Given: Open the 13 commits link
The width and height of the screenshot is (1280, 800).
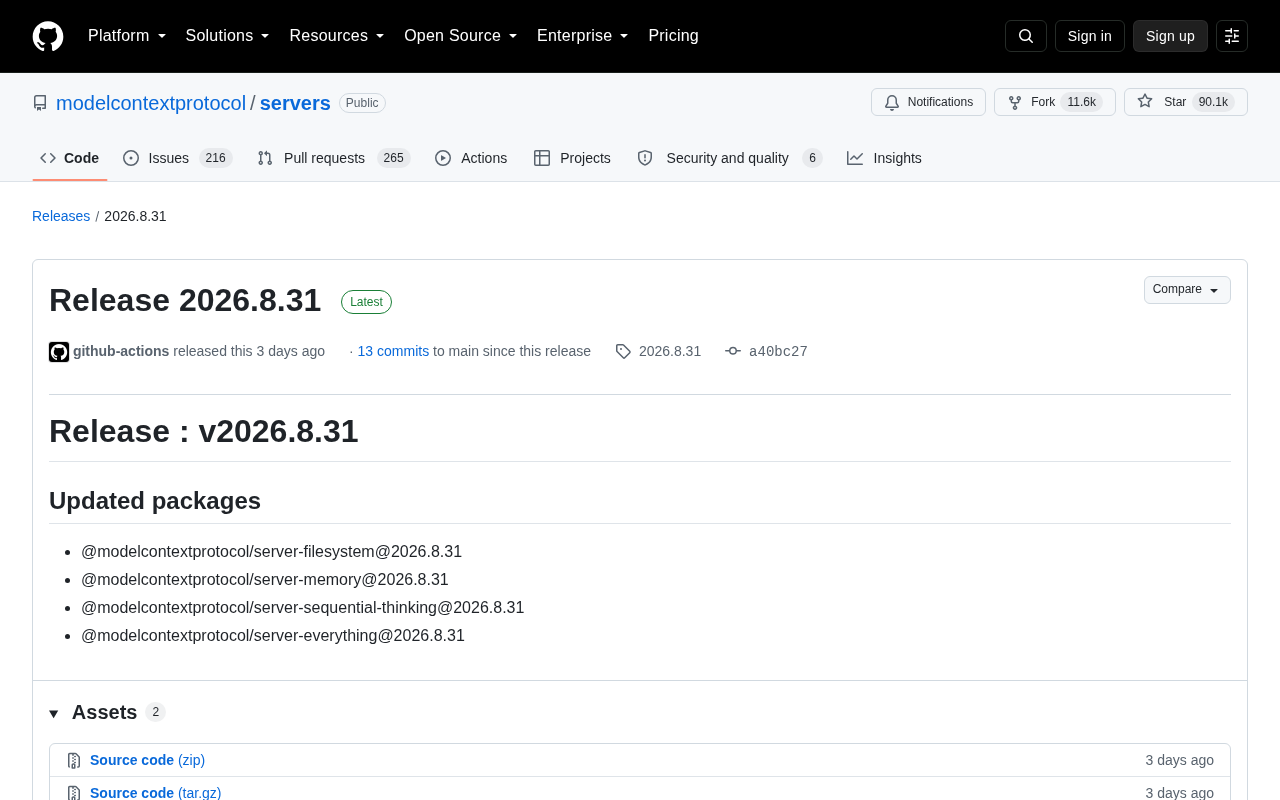Looking at the screenshot, I should click(x=393, y=351).
